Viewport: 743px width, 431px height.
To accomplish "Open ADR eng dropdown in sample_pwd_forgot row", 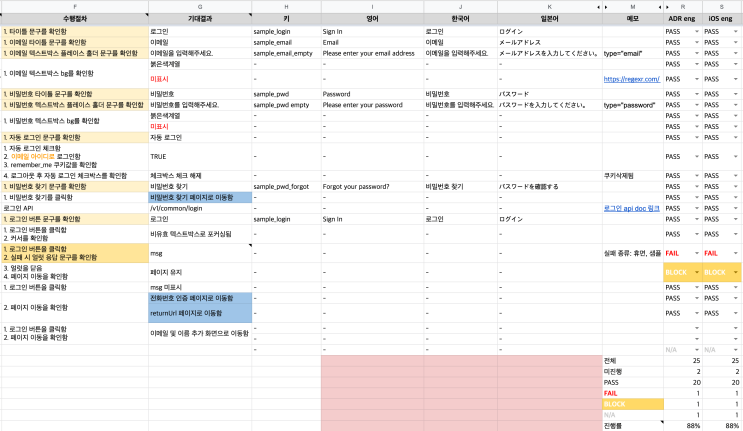I will click(697, 187).
